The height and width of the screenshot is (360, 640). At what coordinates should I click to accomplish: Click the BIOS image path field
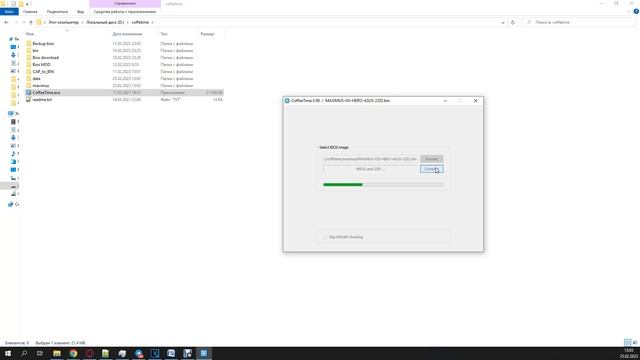(370, 159)
